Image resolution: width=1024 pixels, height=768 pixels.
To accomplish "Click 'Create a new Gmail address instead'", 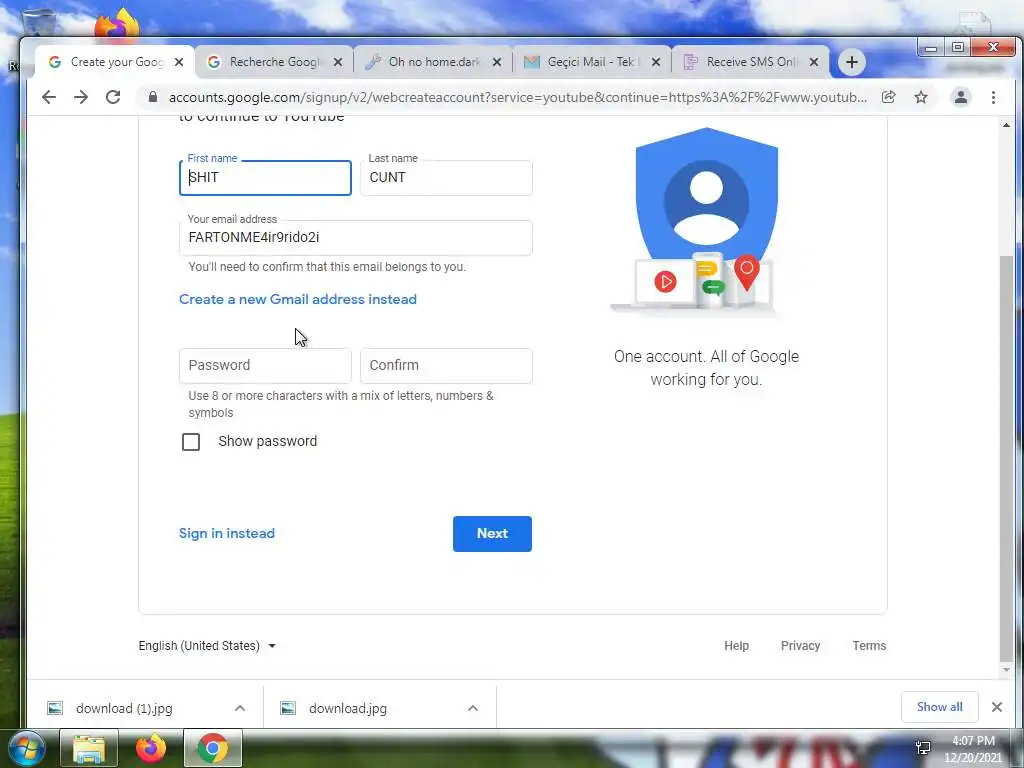I will [298, 299].
